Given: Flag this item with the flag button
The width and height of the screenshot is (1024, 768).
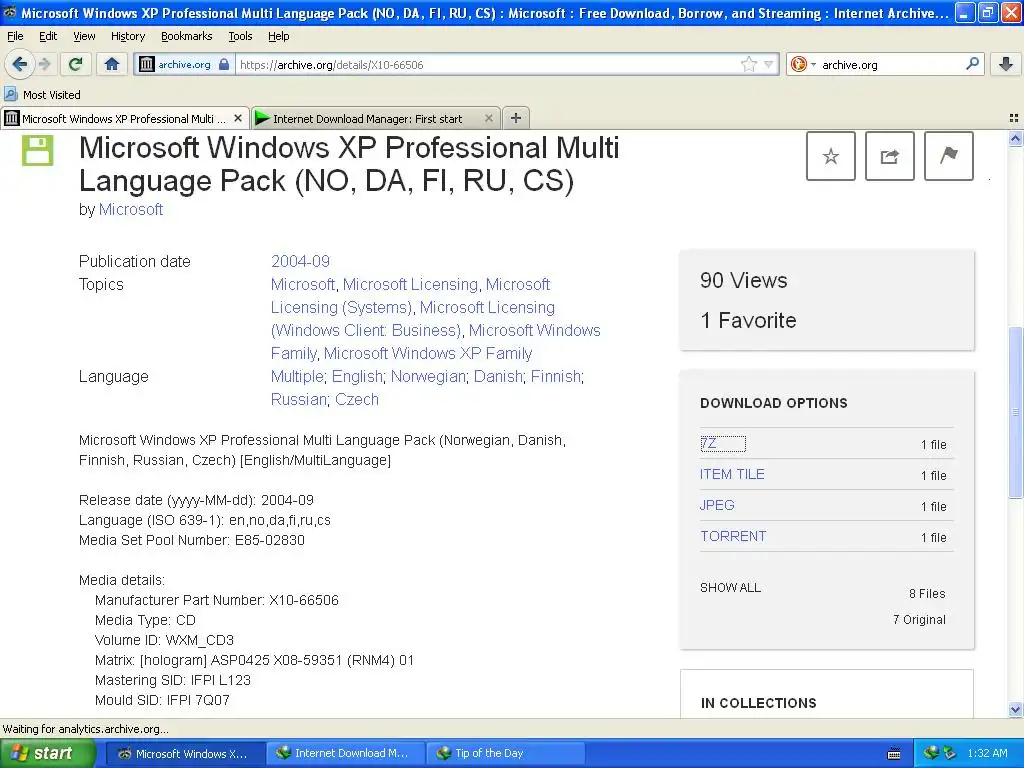Looking at the screenshot, I should (949, 156).
